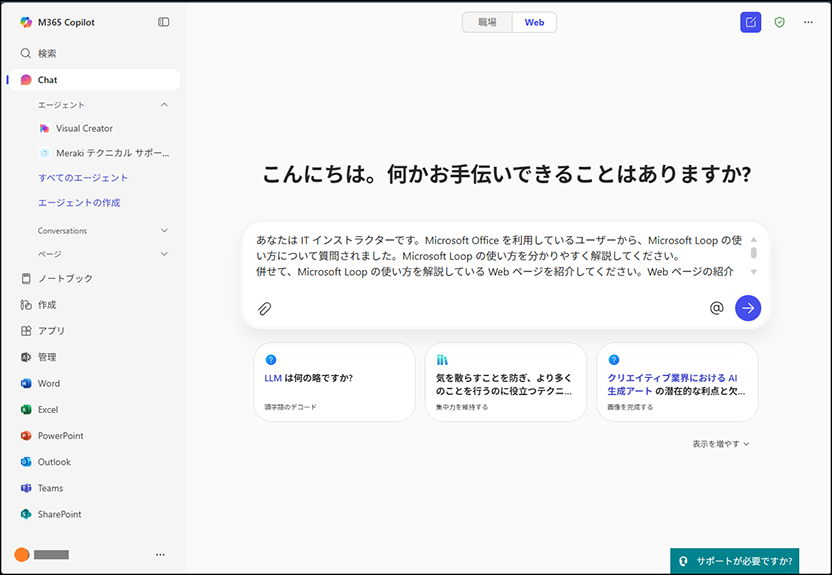Viewport: 832px width, 575px height.
Task: Click the 検索 magnifier icon
Action: click(x=25, y=53)
